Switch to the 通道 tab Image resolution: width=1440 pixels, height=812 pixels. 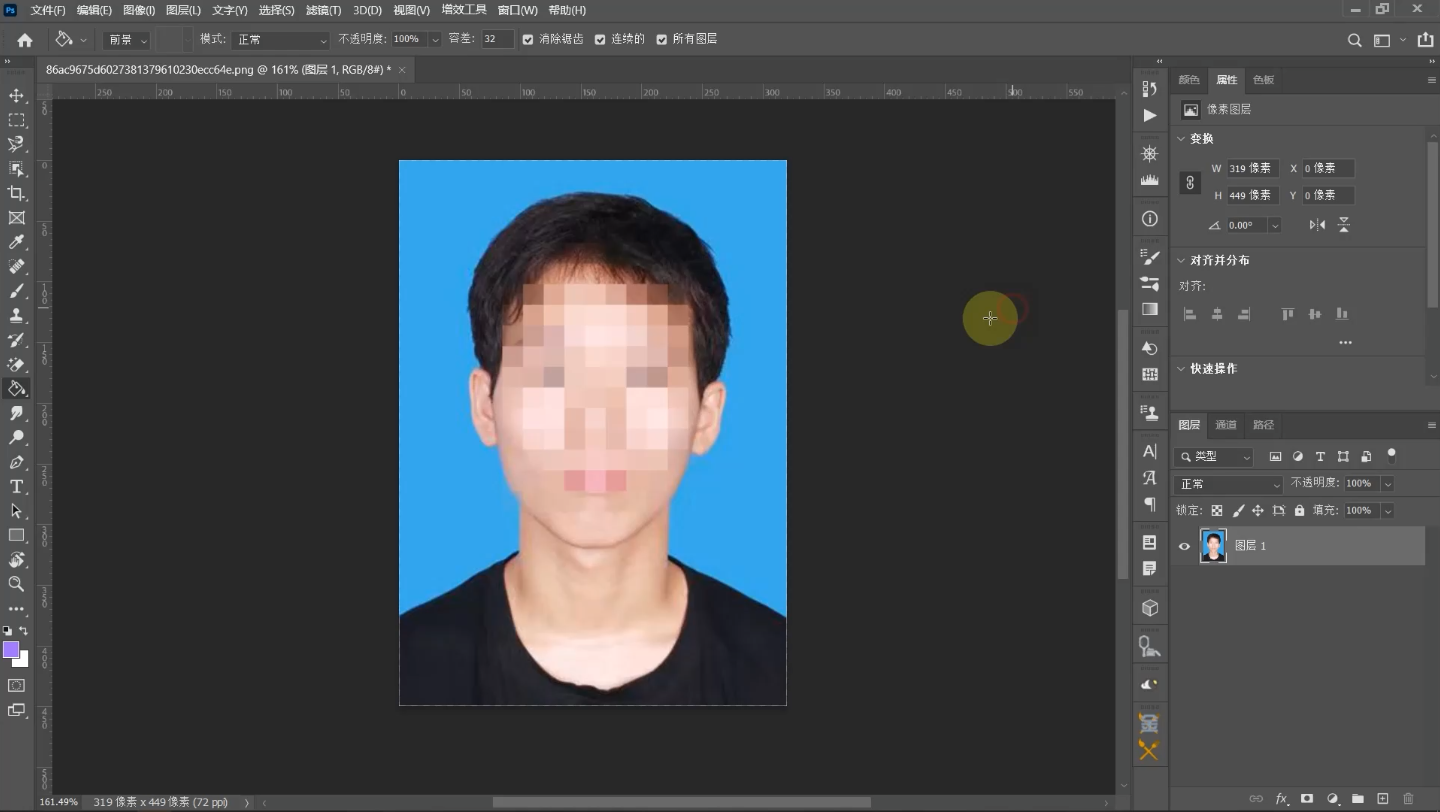pos(1226,425)
